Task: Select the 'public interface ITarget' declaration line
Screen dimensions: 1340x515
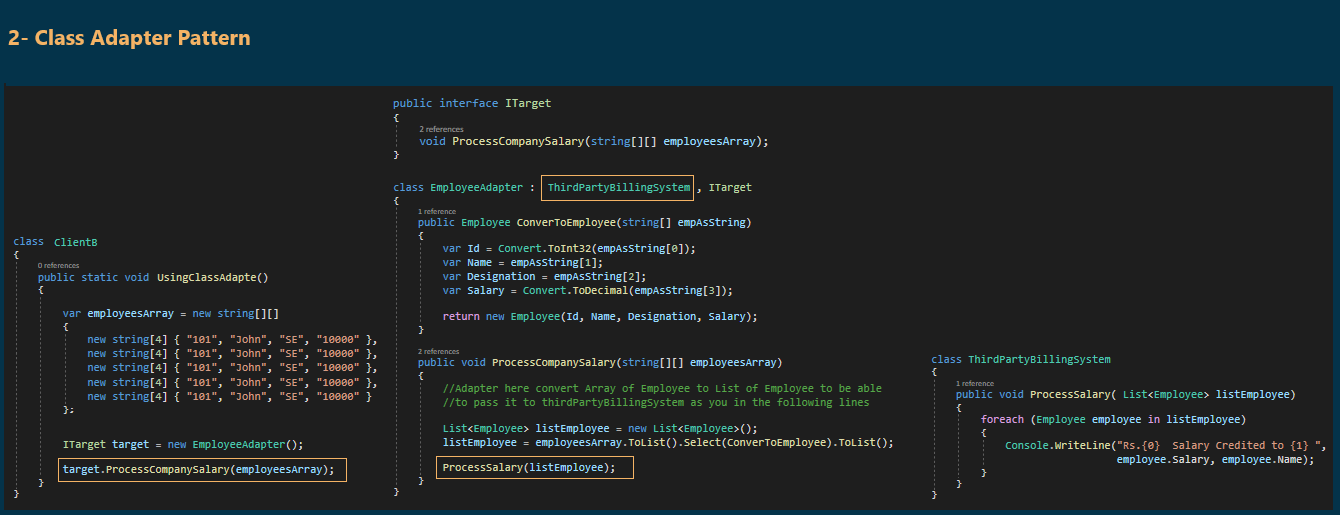Action: [472, 103]
